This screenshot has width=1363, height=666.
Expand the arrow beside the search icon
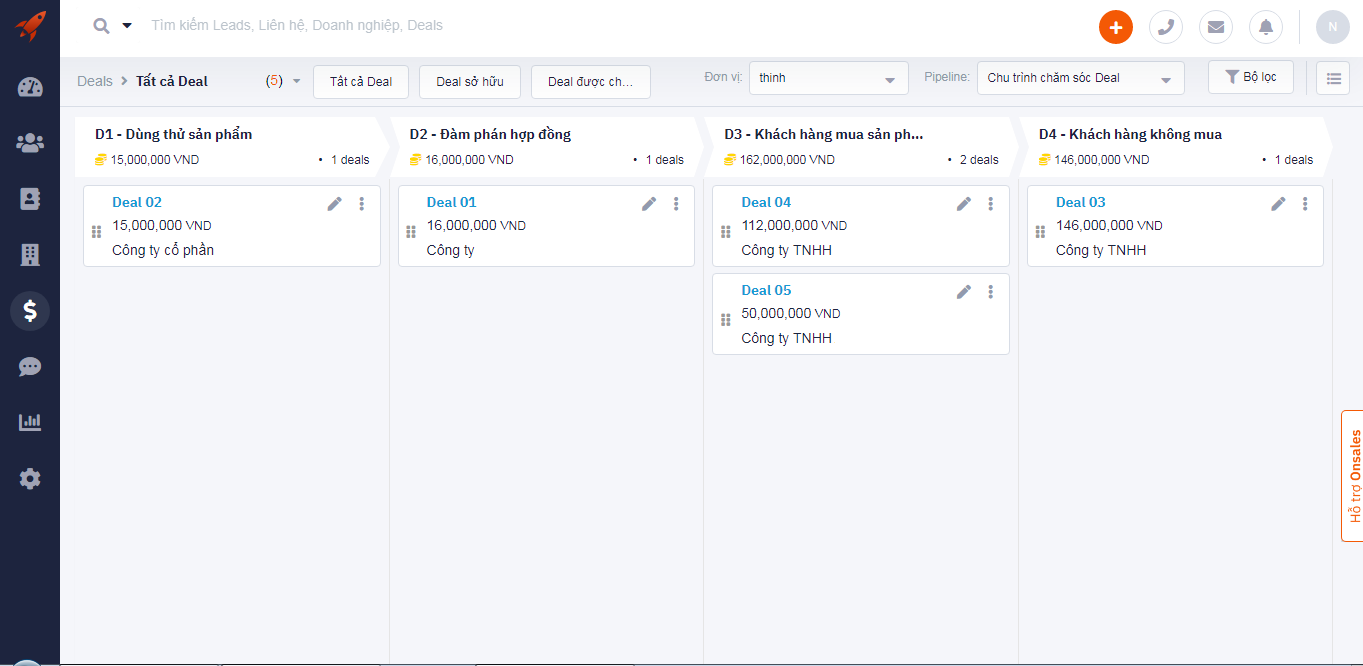click(x=127, y=26)
